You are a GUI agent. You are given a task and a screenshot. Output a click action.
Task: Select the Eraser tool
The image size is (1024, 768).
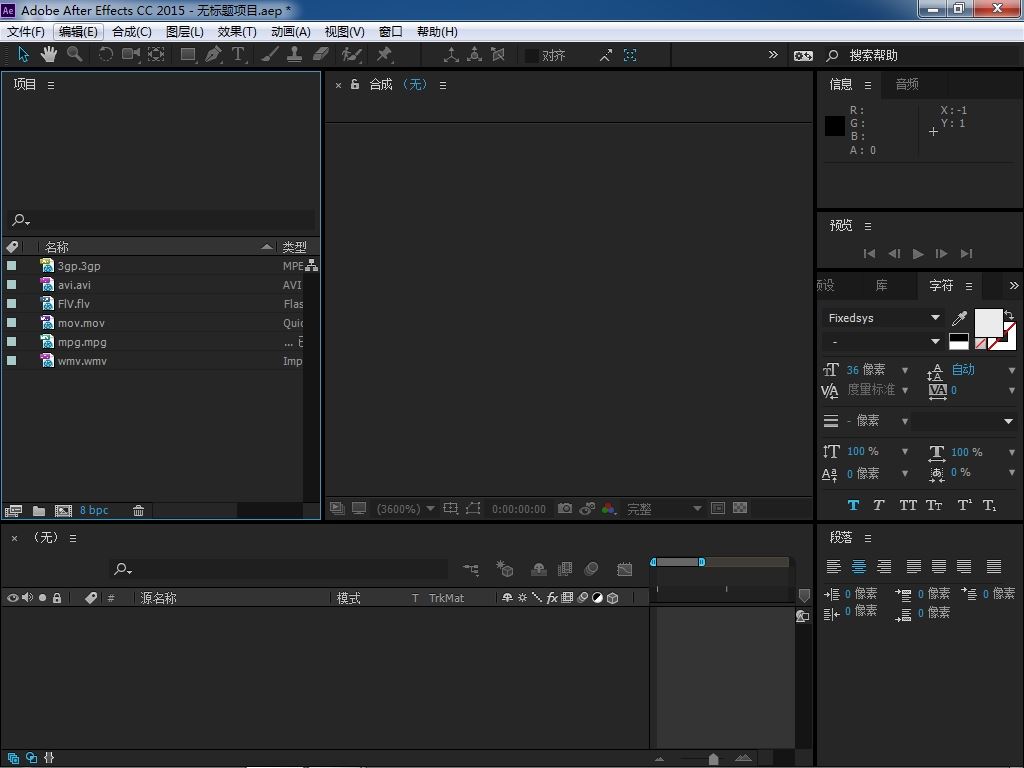(x=321, y=55)
